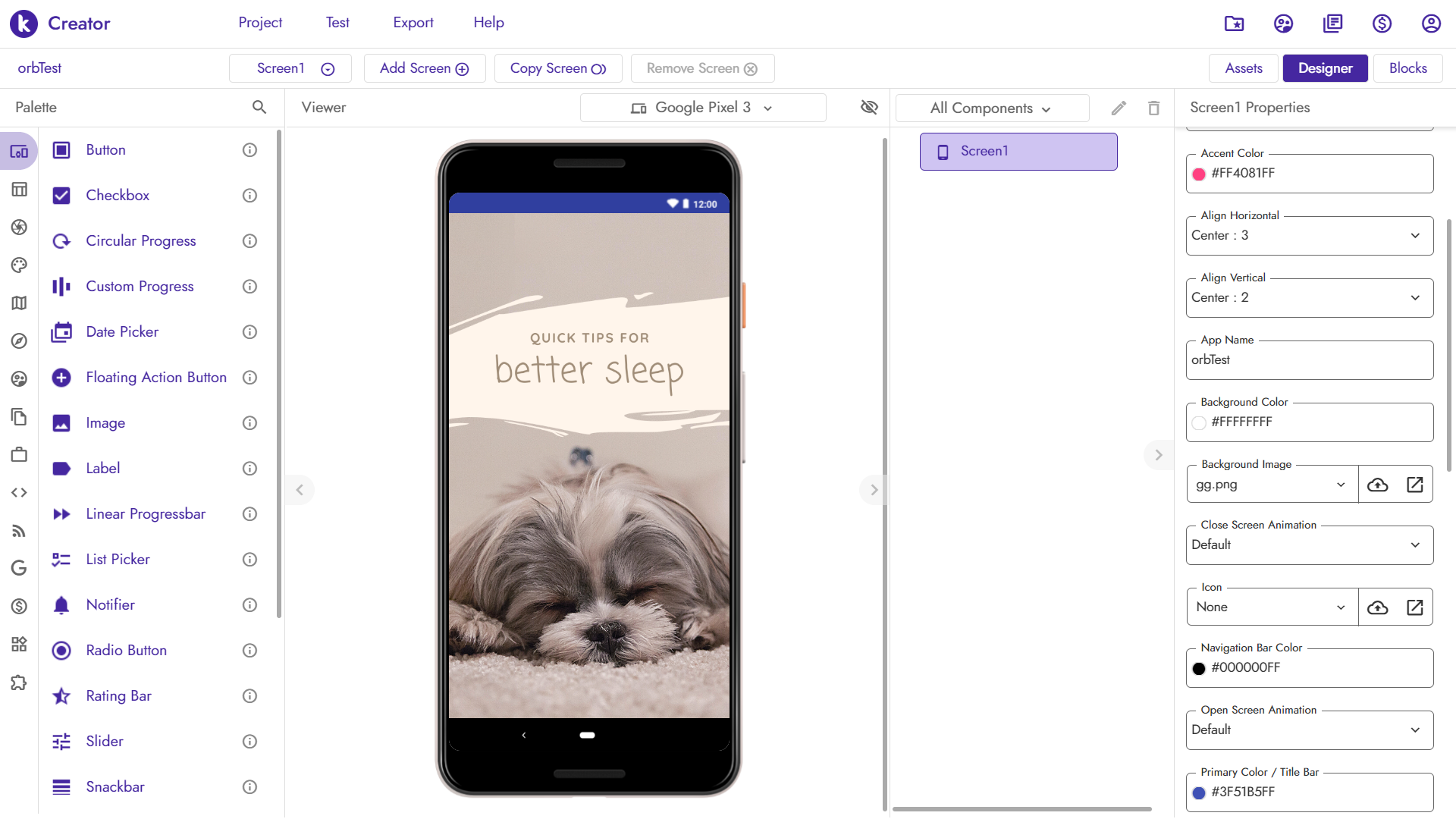Click the account profile icon
This screenshot has height=819, width=1456.
tap(1431, 24)
